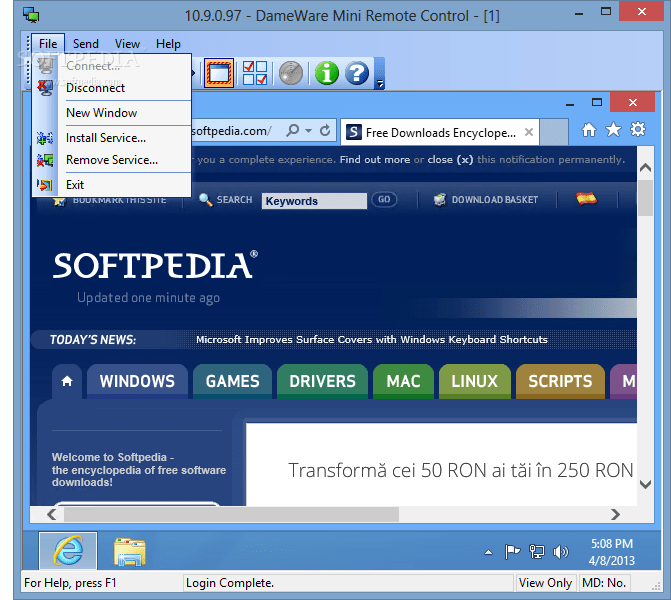Click the View Only status bar entry
Viewport: 671px width, 600px height.
click(x=545, y=582)
